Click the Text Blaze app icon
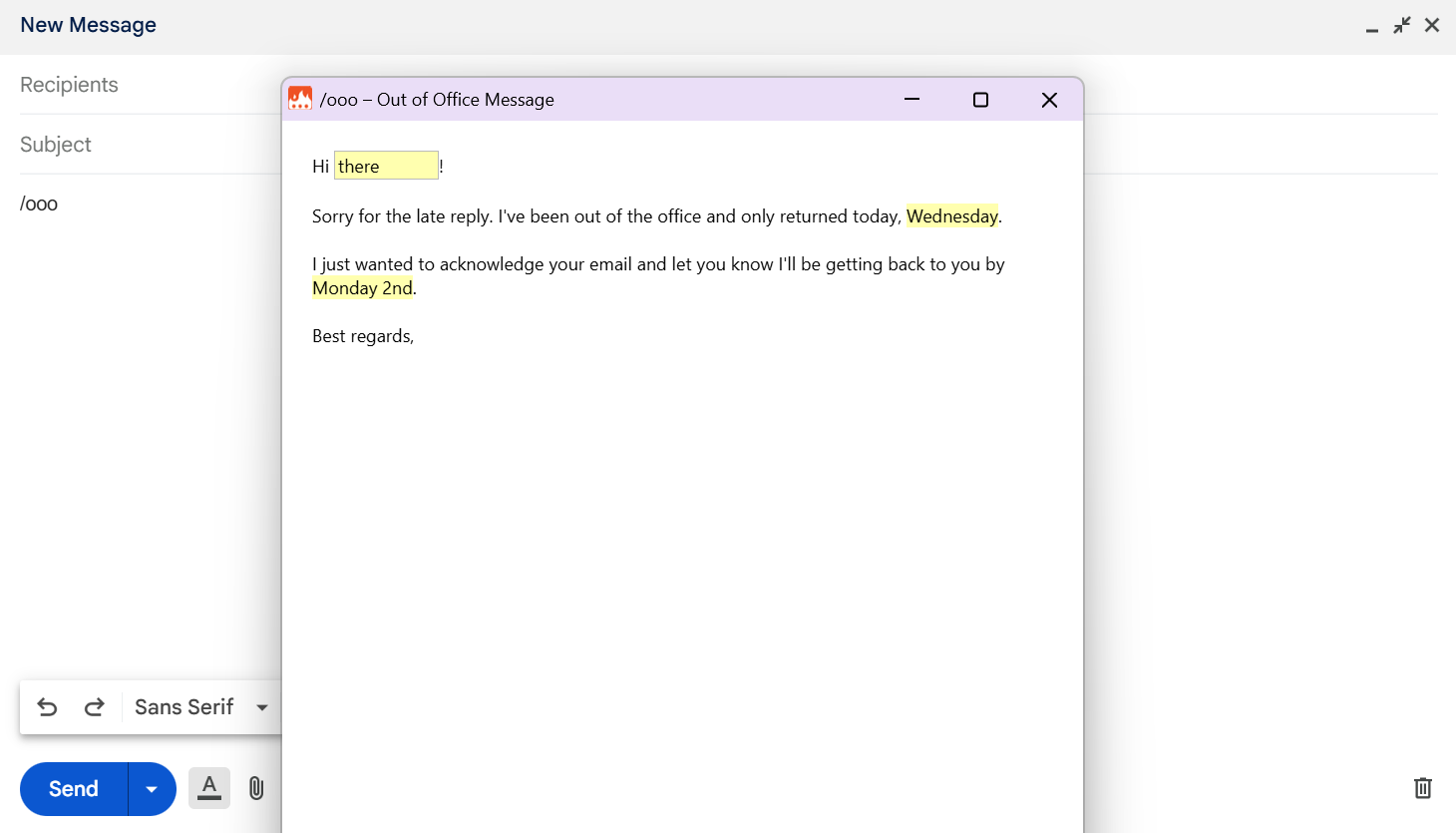Screen dimensions: 1456x833 pos(300,99)
